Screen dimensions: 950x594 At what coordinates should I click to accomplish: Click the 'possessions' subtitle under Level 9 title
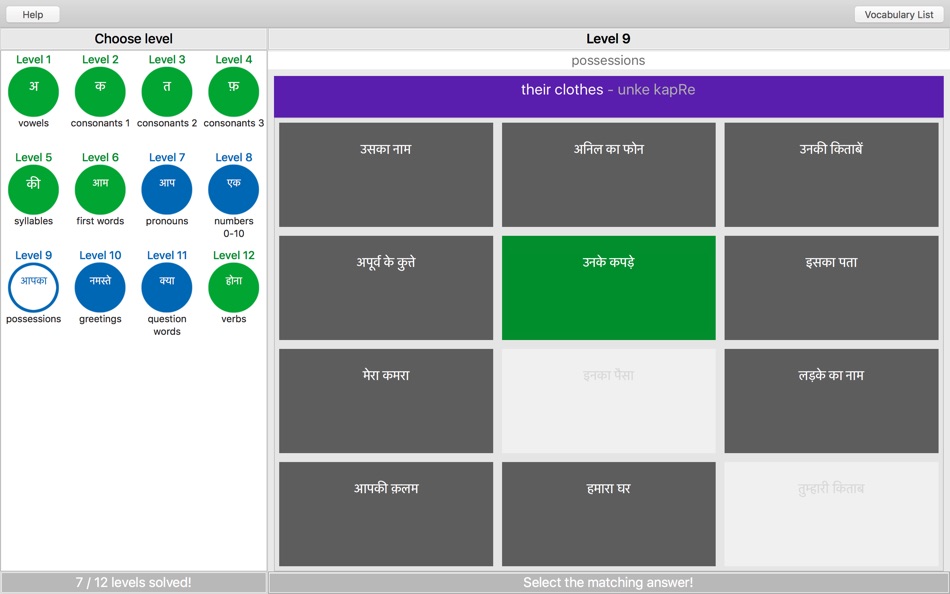(x=608, y=61)
